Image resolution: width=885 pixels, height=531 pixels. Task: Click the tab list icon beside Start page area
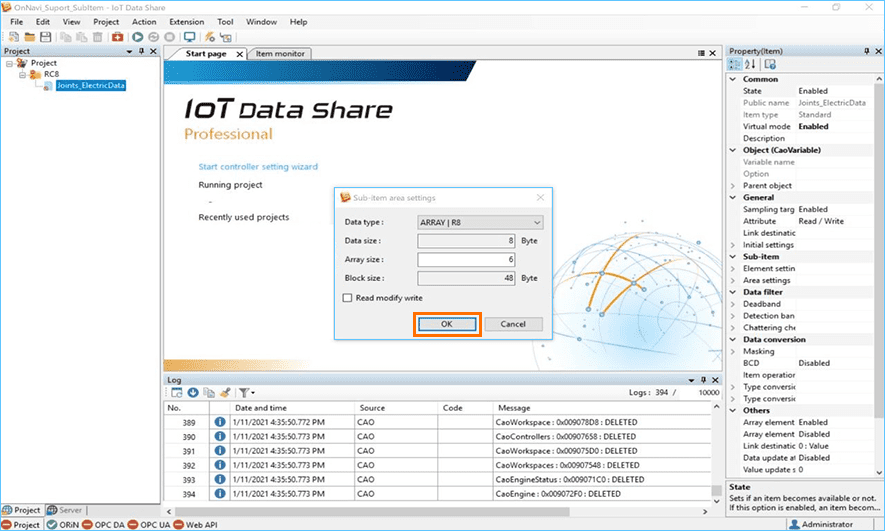point(701,53)
